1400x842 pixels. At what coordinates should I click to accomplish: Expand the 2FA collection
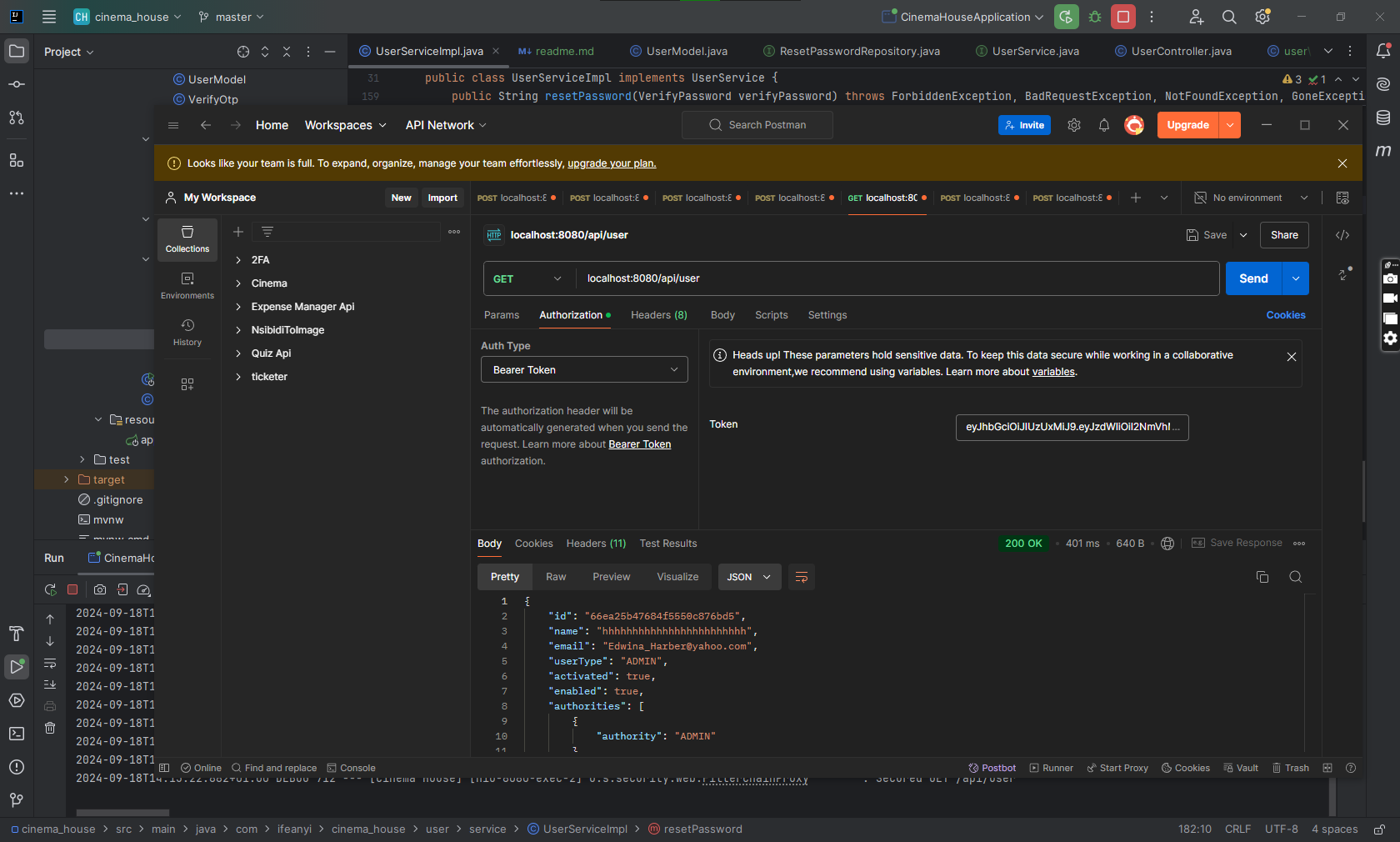point(238,260)
